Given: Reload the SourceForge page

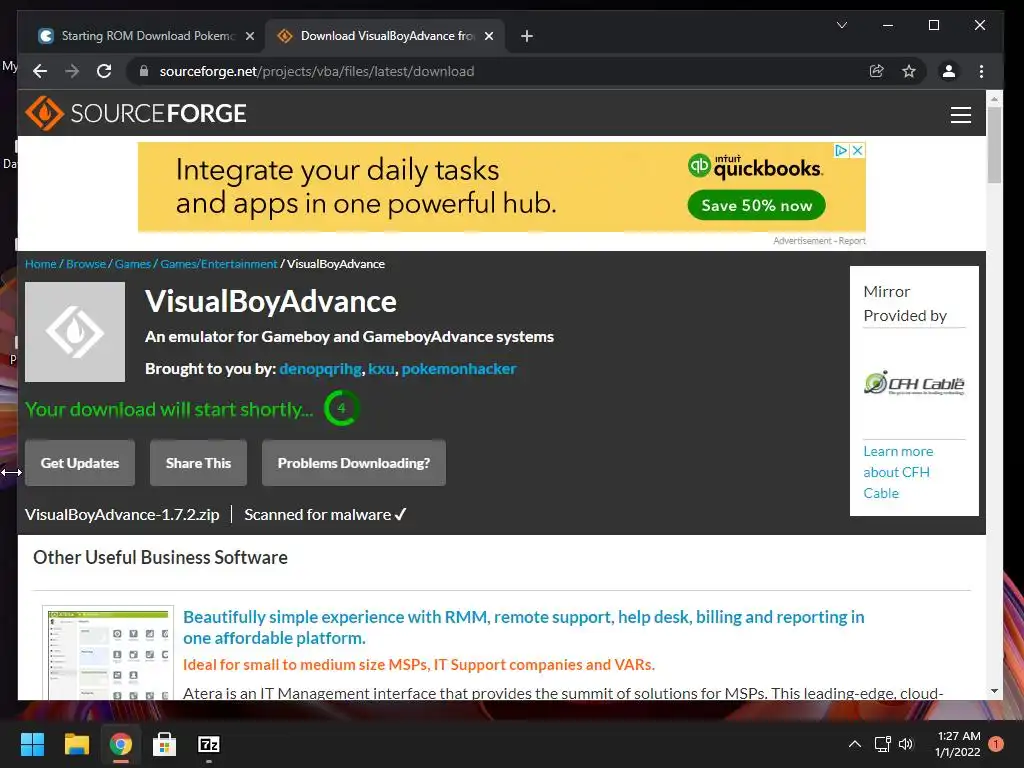Looking at the screenshot, I should 104,71.
